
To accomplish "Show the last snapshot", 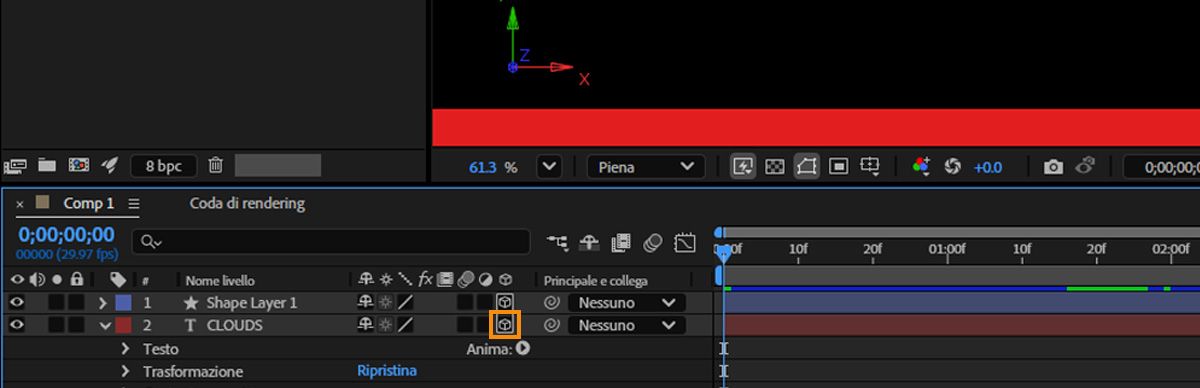I will [x=1085, y=166].
